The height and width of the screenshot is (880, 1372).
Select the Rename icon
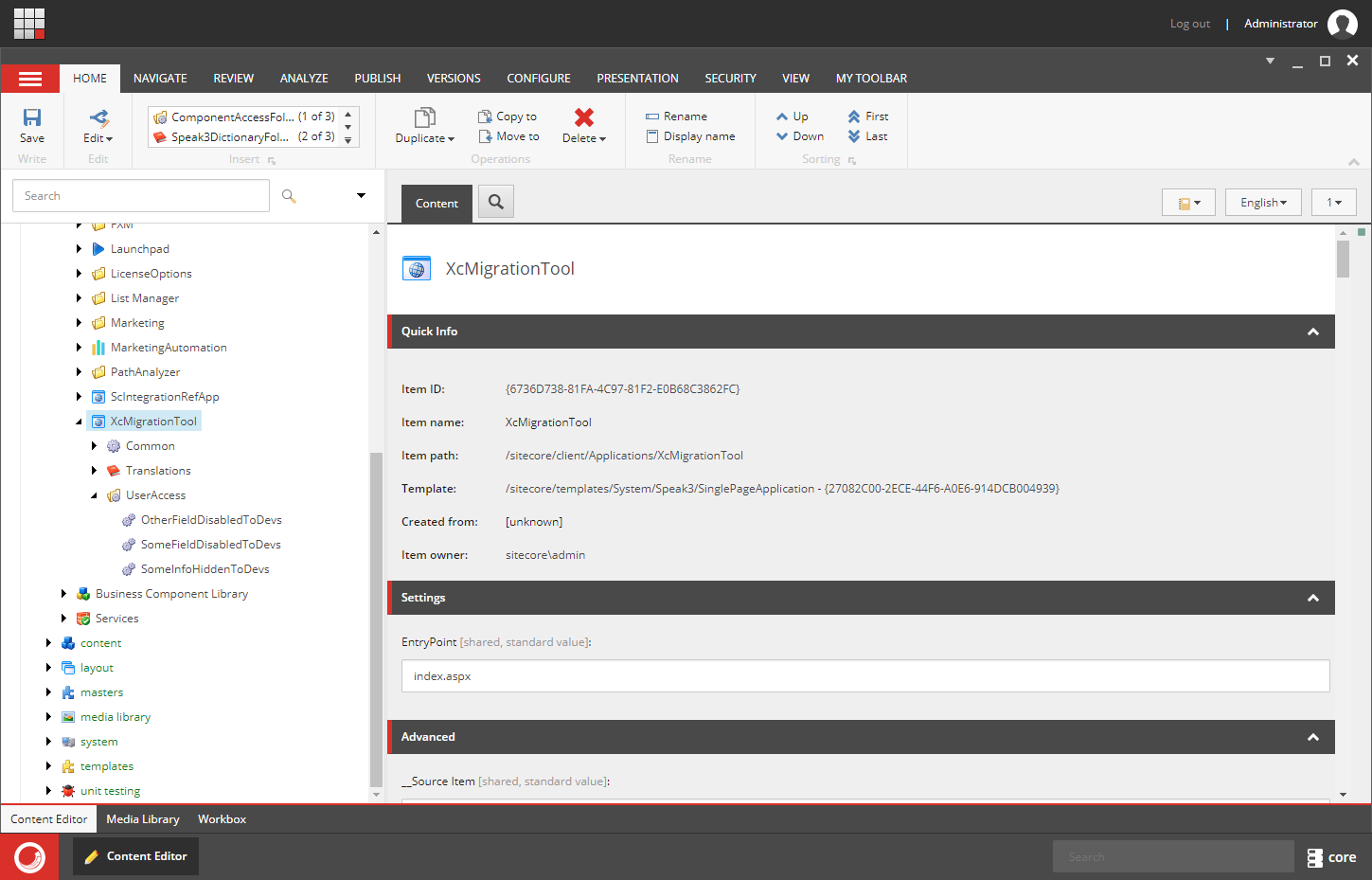click(652, 116)
